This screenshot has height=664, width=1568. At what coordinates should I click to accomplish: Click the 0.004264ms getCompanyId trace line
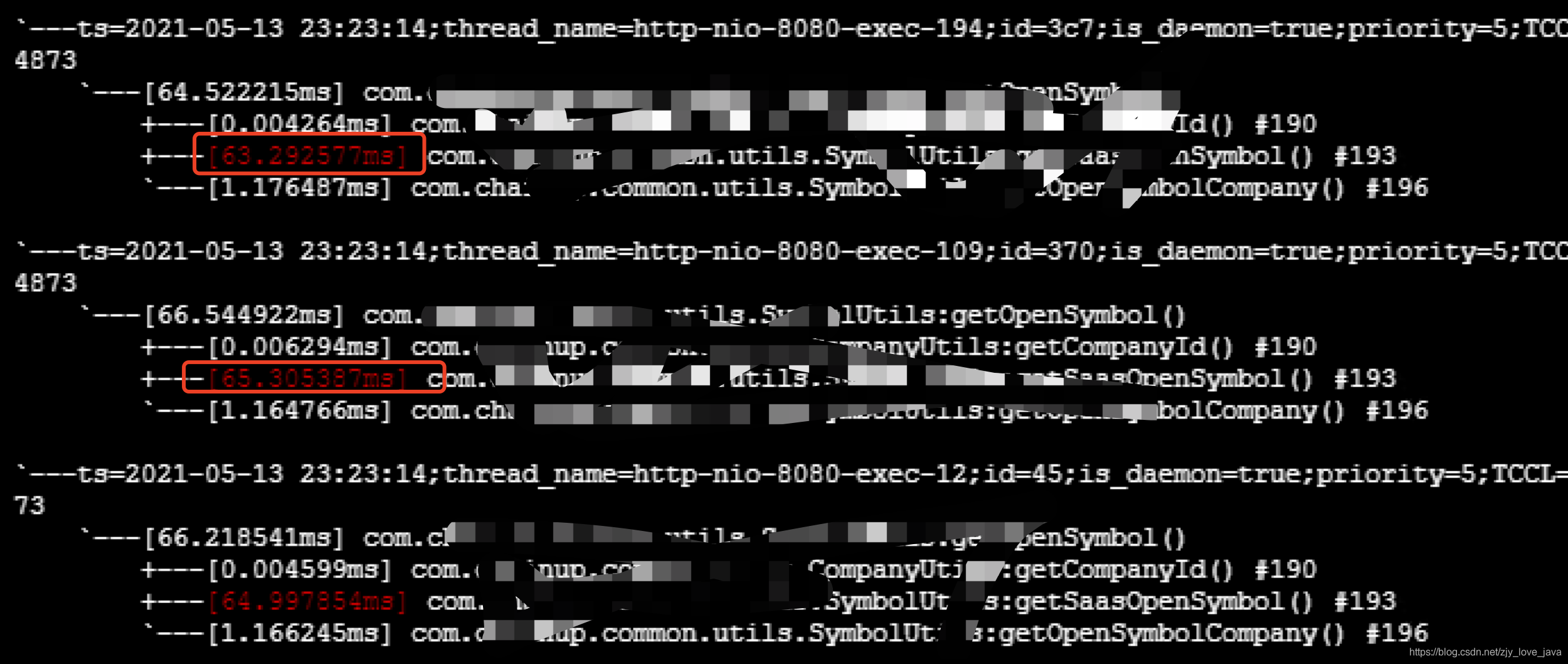coord(729,124)
